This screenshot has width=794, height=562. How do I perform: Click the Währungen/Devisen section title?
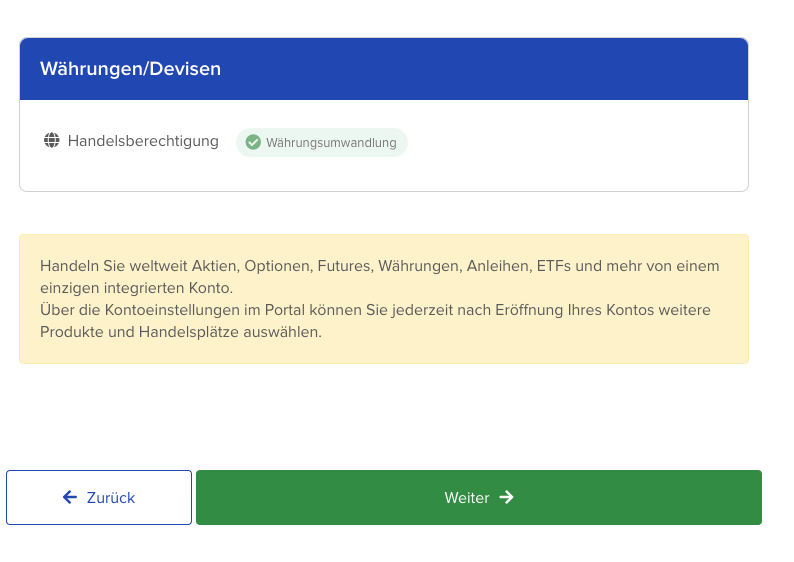point(130,69)
